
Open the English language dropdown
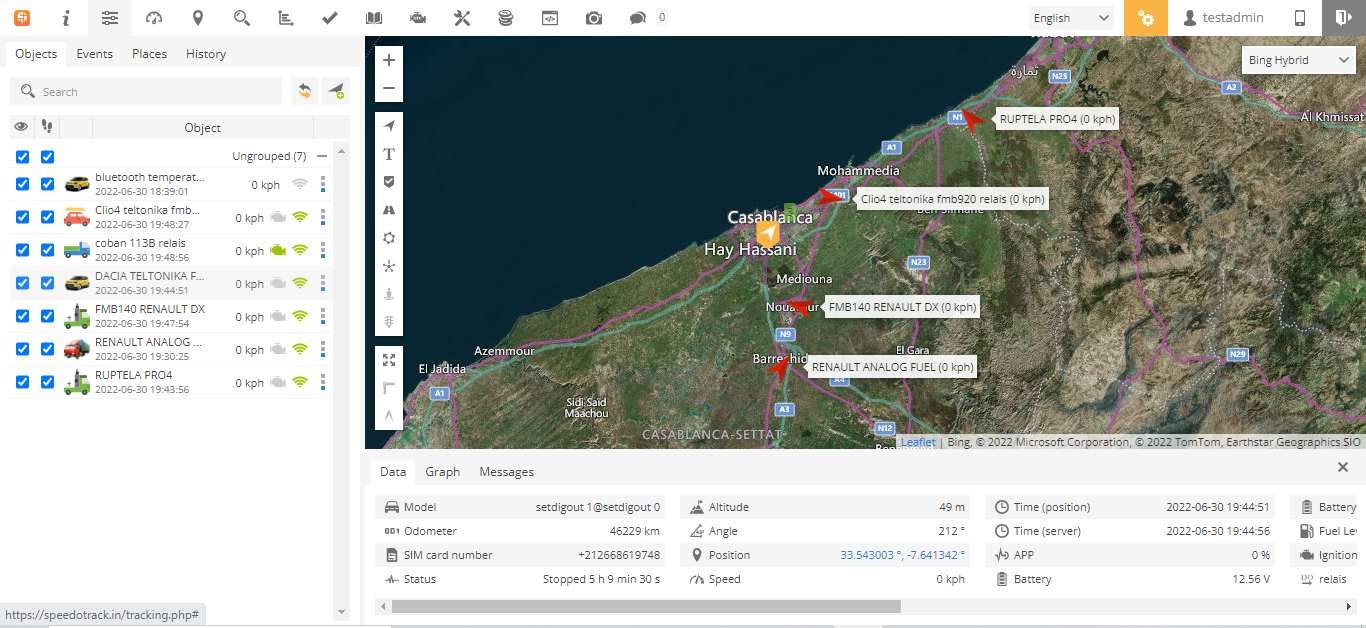(x=1072, y=18)
